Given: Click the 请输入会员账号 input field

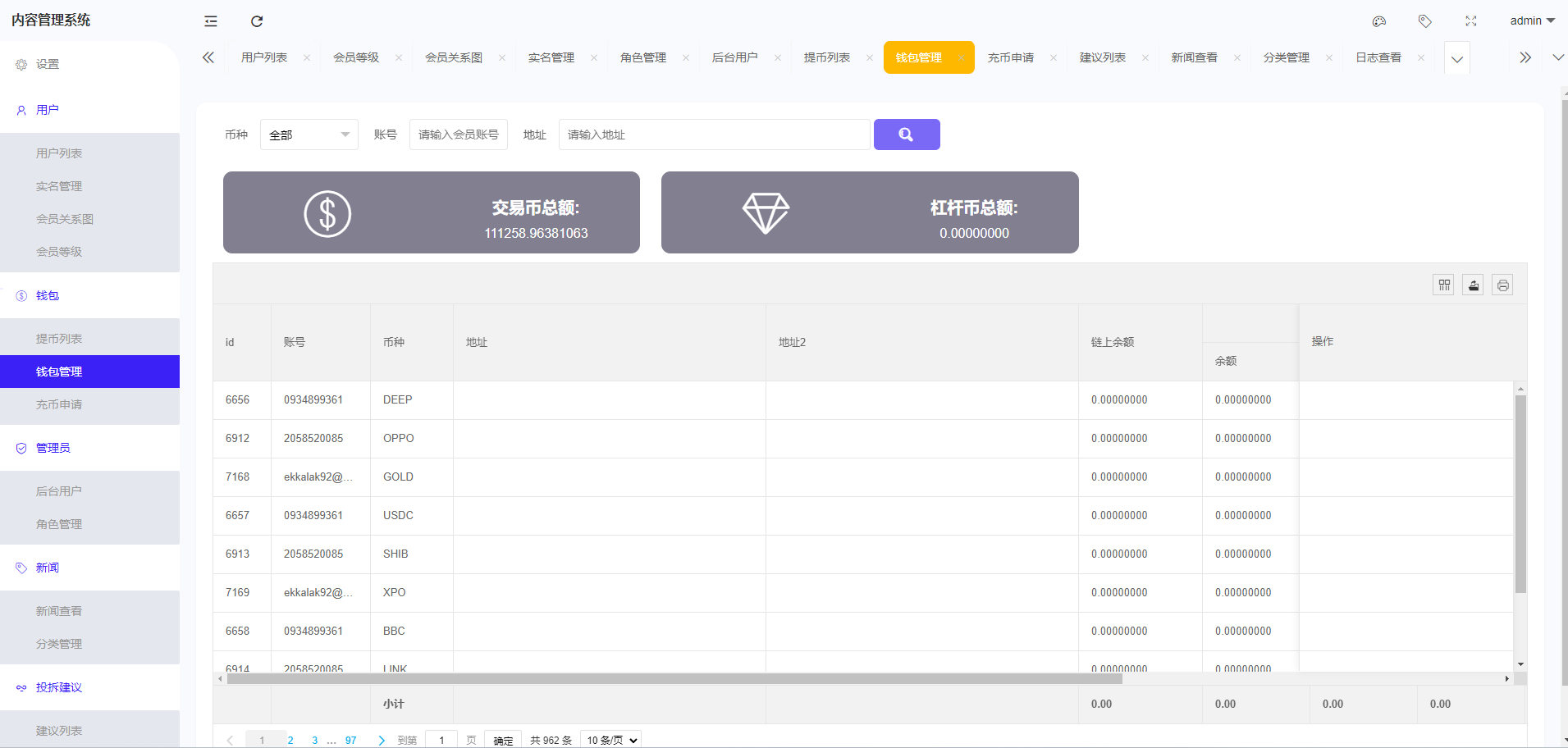Looking at the screenshot, I should pos(458,134).
